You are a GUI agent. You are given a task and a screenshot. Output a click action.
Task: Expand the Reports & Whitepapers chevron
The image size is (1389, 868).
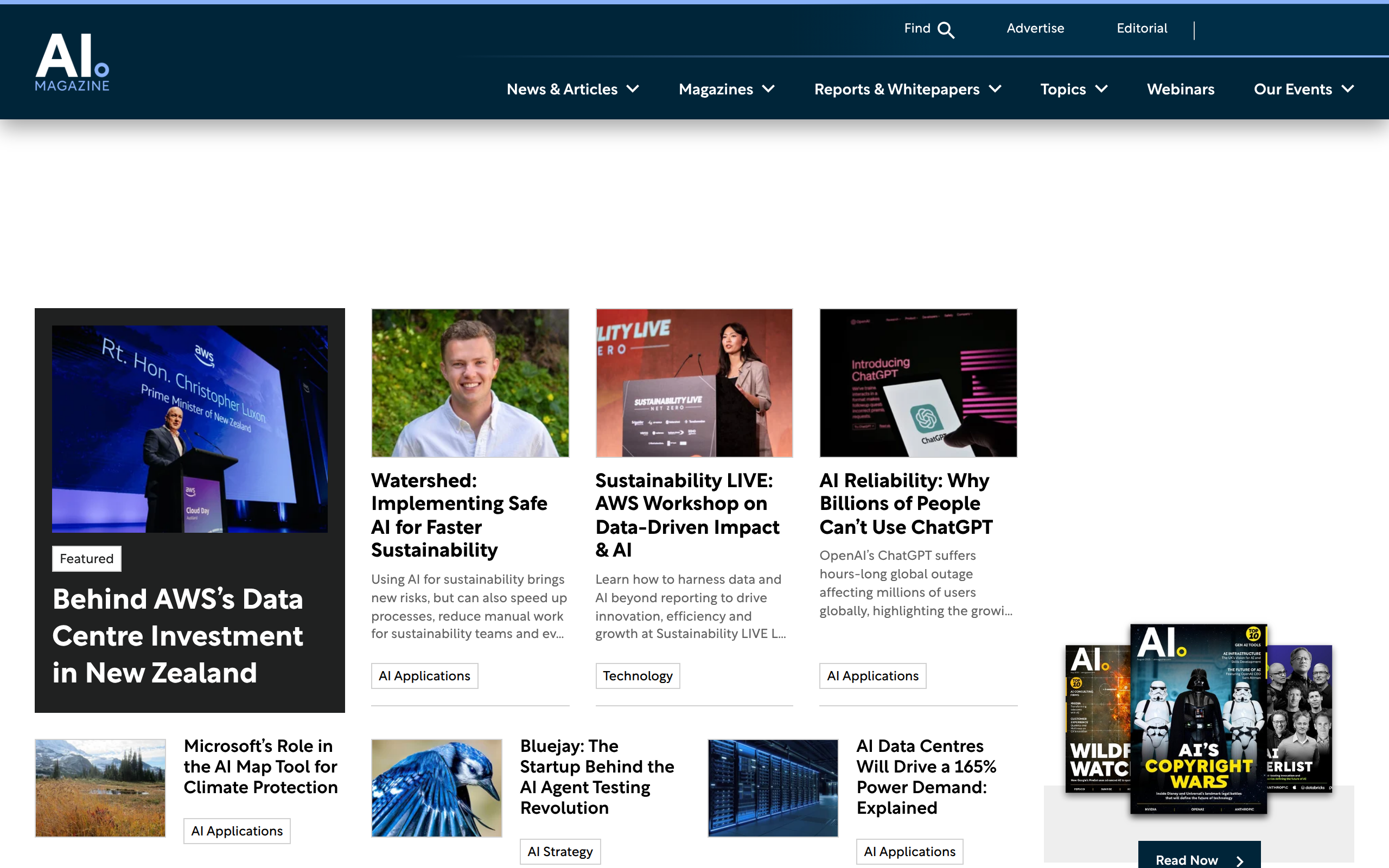pyautogui.click(x=995, y=89)
